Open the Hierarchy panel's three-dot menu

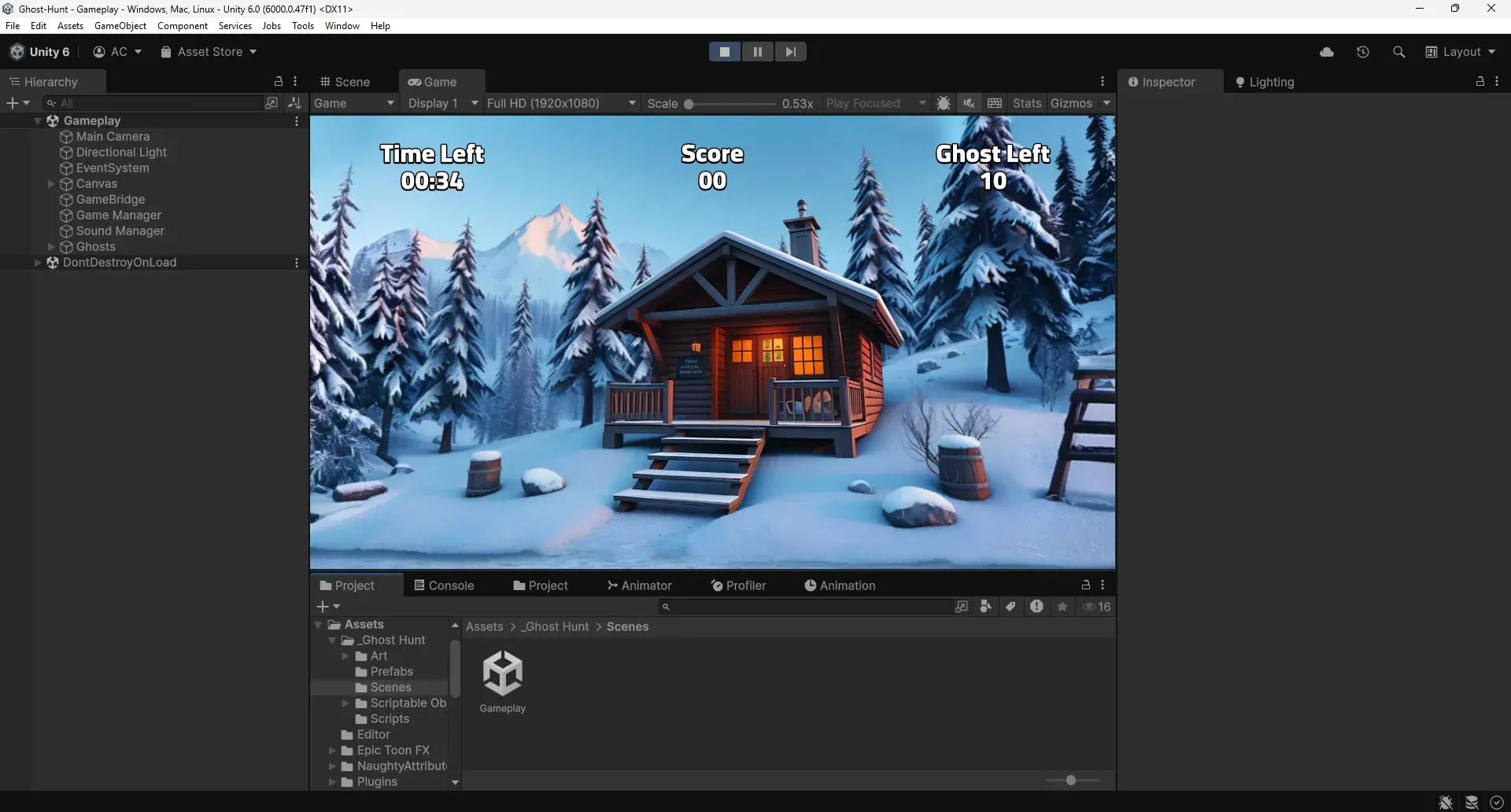[x=295, y=82]
